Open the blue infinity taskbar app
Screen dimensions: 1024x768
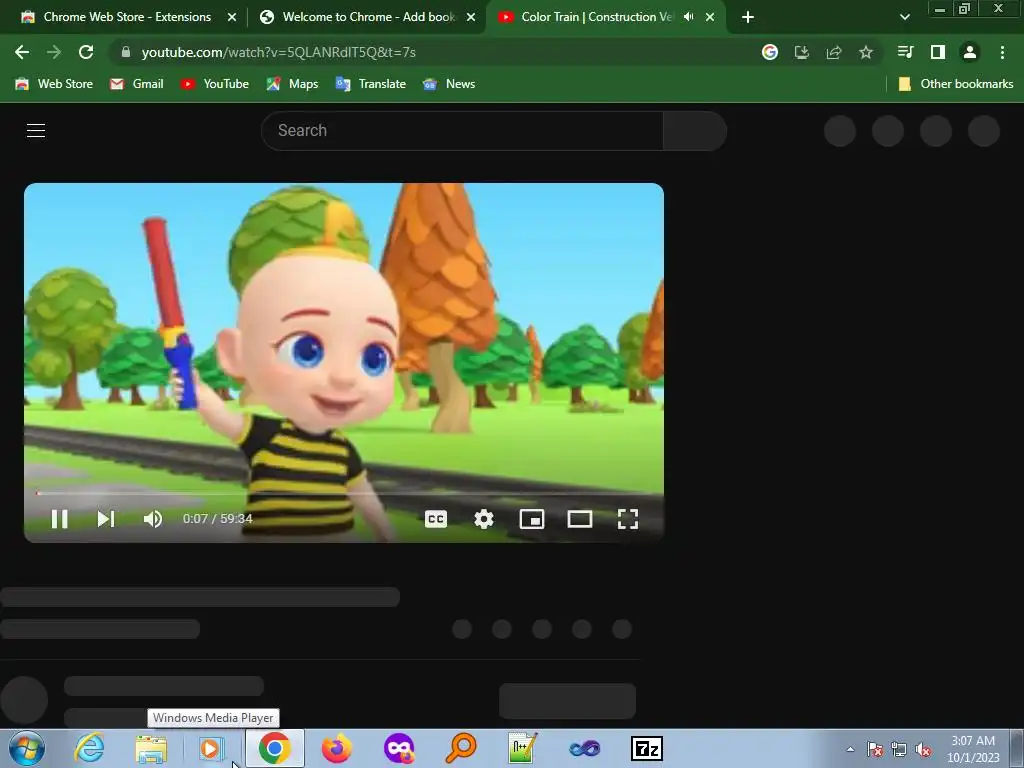coord(584,748)
